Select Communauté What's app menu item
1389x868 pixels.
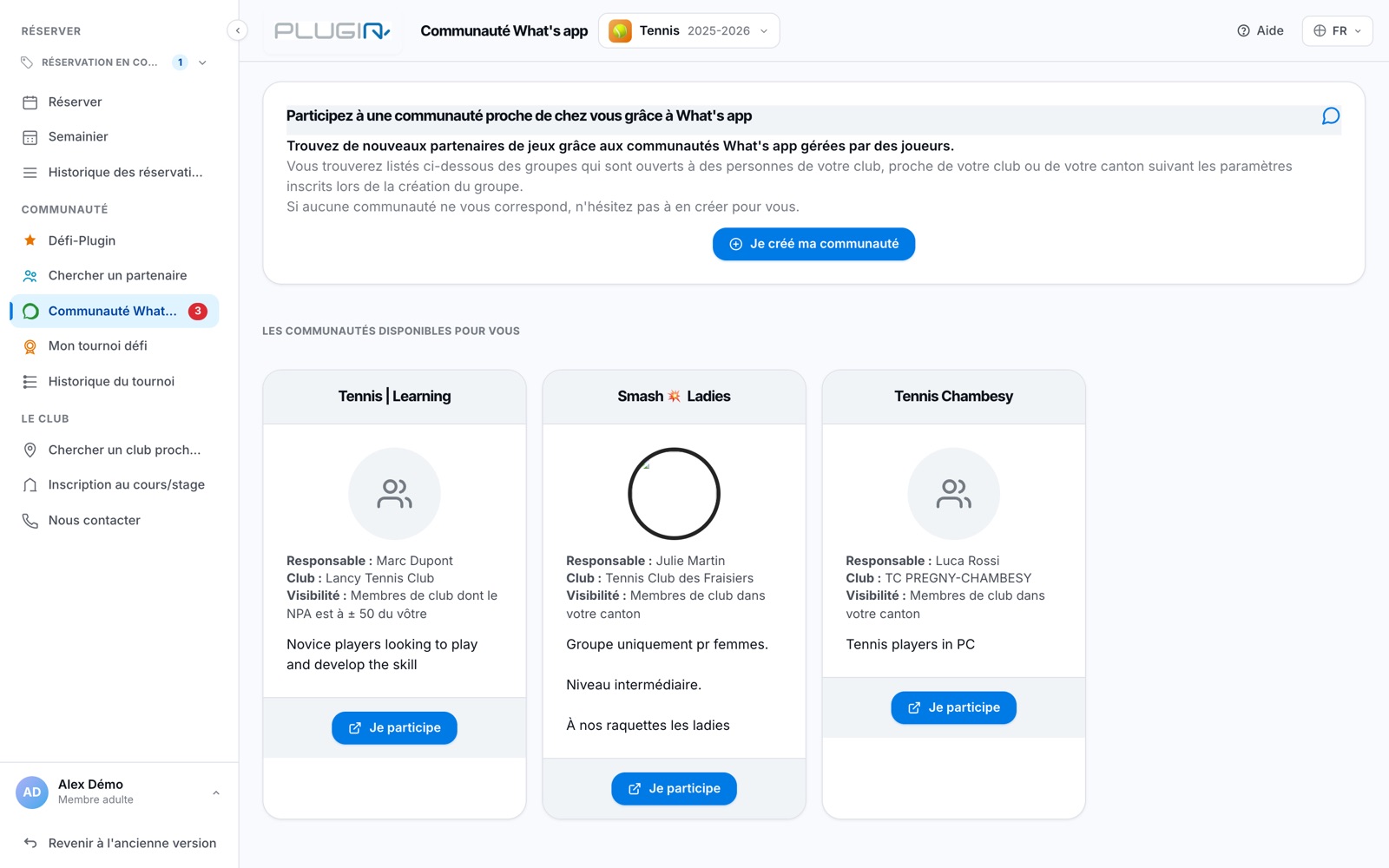[114, 311]
